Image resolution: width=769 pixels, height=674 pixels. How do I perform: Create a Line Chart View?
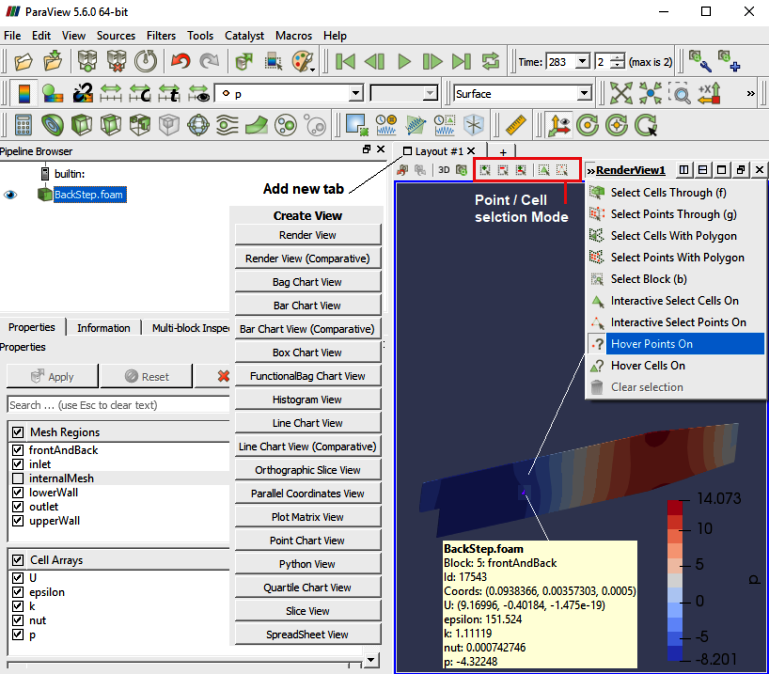[308, 423]
